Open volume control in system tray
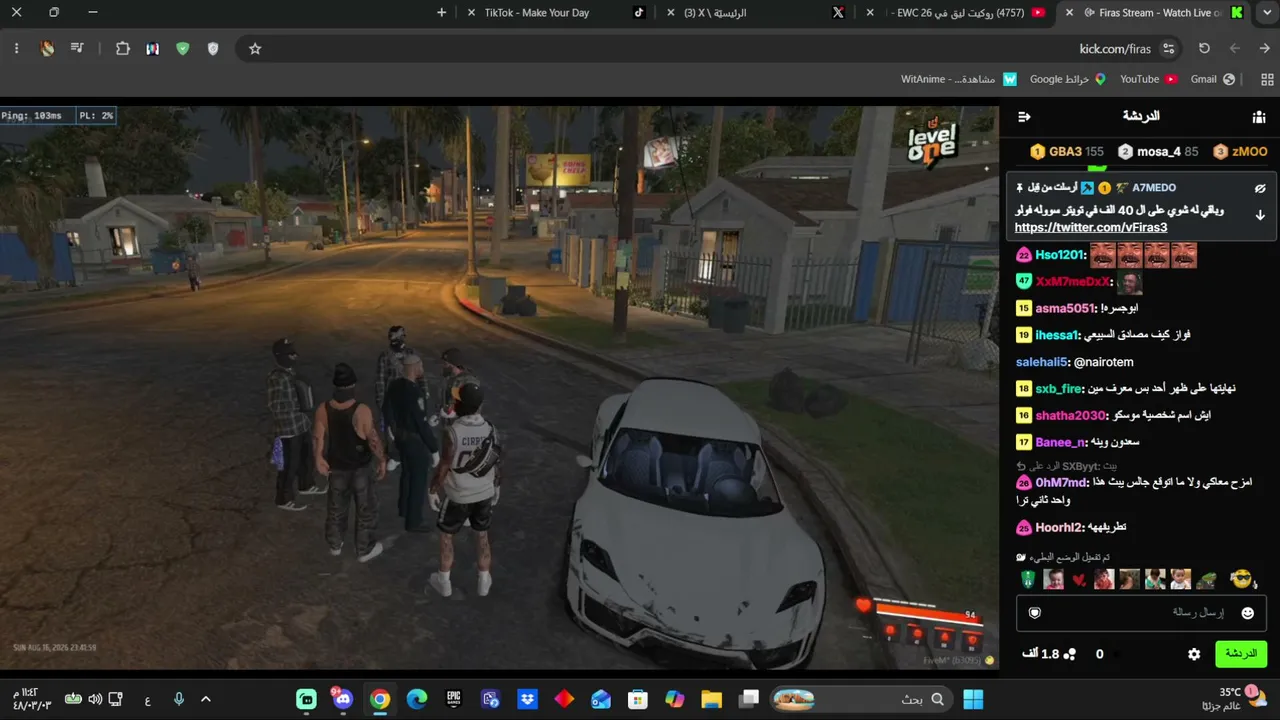Viewport: 1280px width, 720px height. [95, 699]
